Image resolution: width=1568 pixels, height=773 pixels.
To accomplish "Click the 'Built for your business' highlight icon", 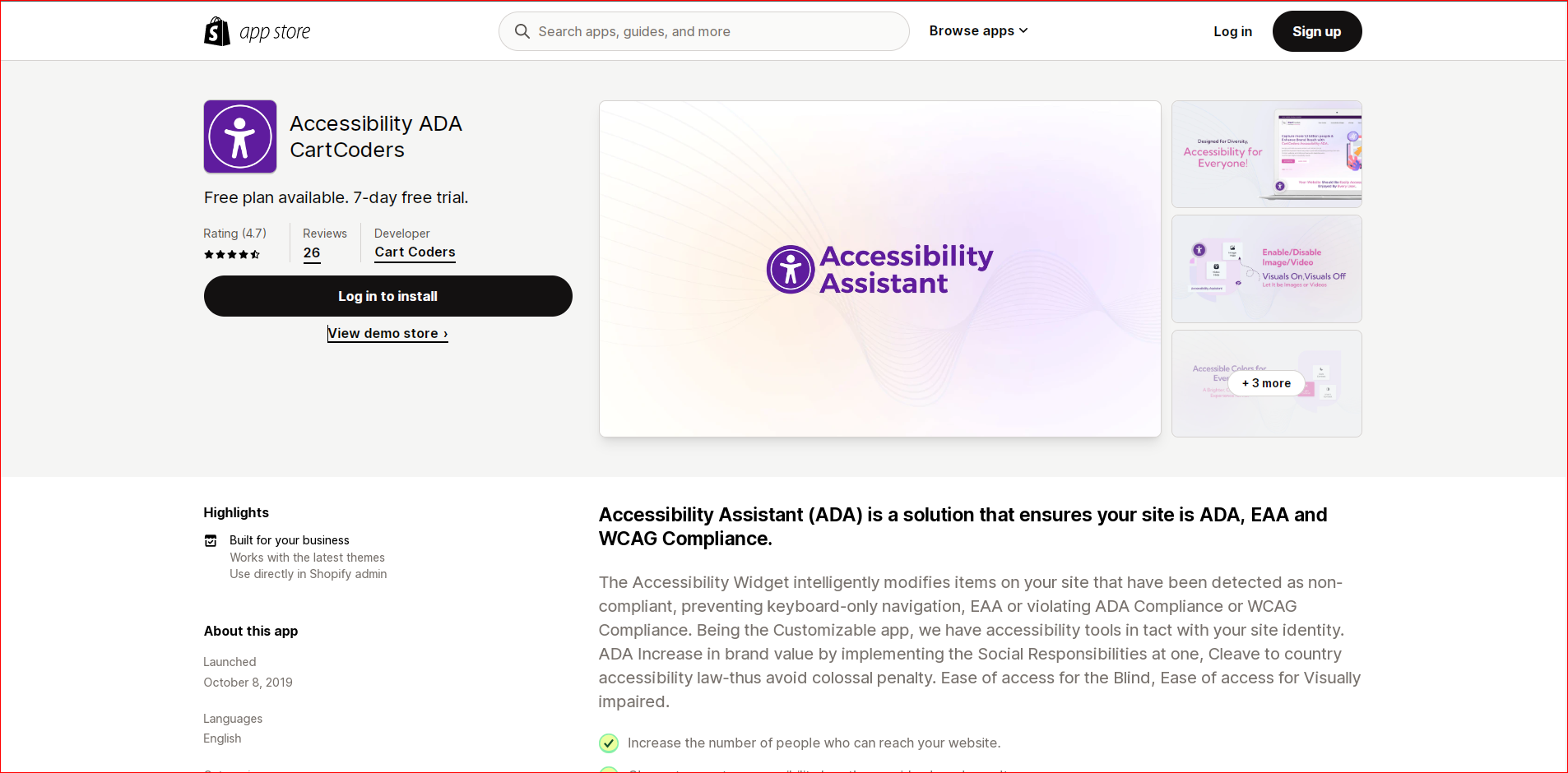I will coord(211,540).
